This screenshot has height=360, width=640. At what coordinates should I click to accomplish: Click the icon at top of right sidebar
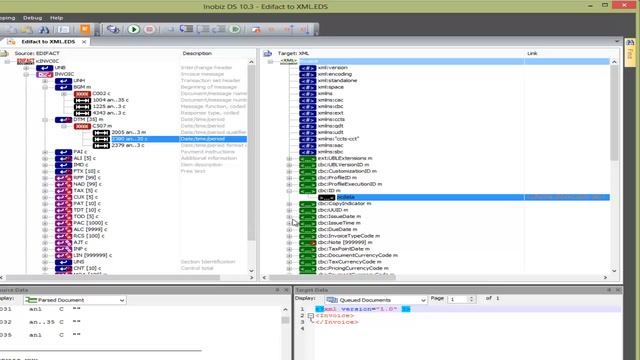click(x=630, y=42)
